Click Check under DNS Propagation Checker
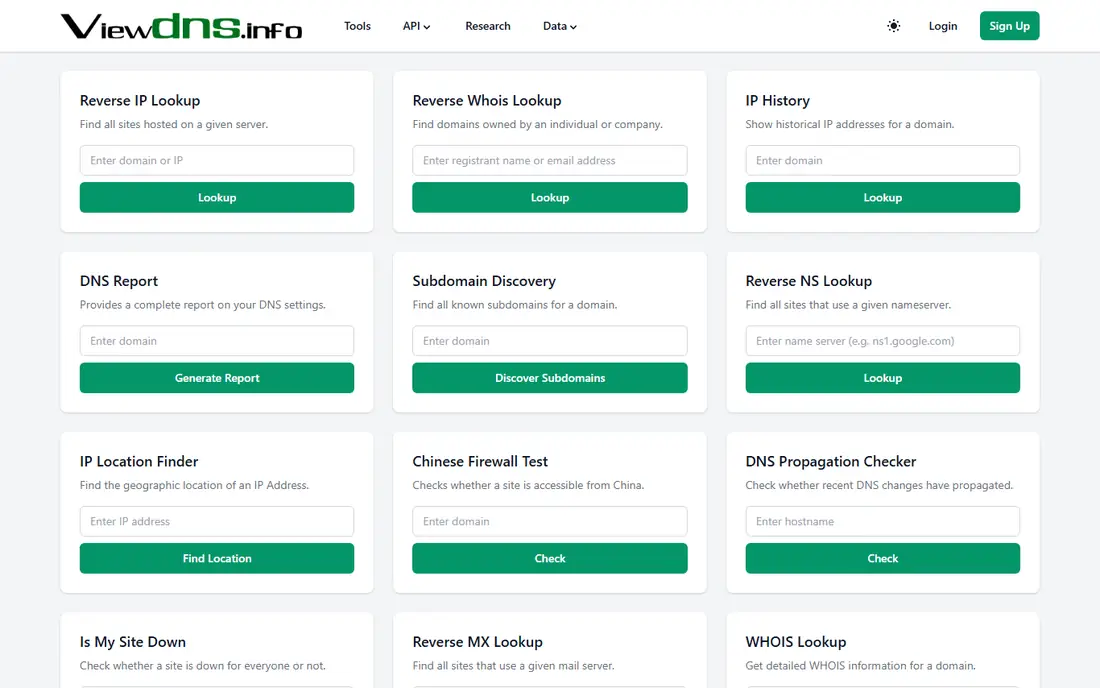Screen dimensions: 1100x688 (883, 558)
